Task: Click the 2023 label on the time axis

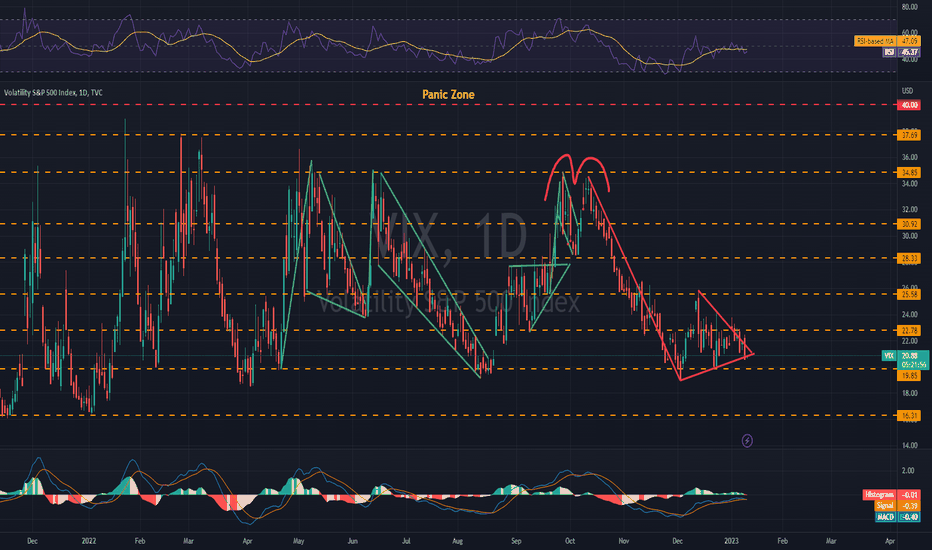Action: tap(731, 541)
